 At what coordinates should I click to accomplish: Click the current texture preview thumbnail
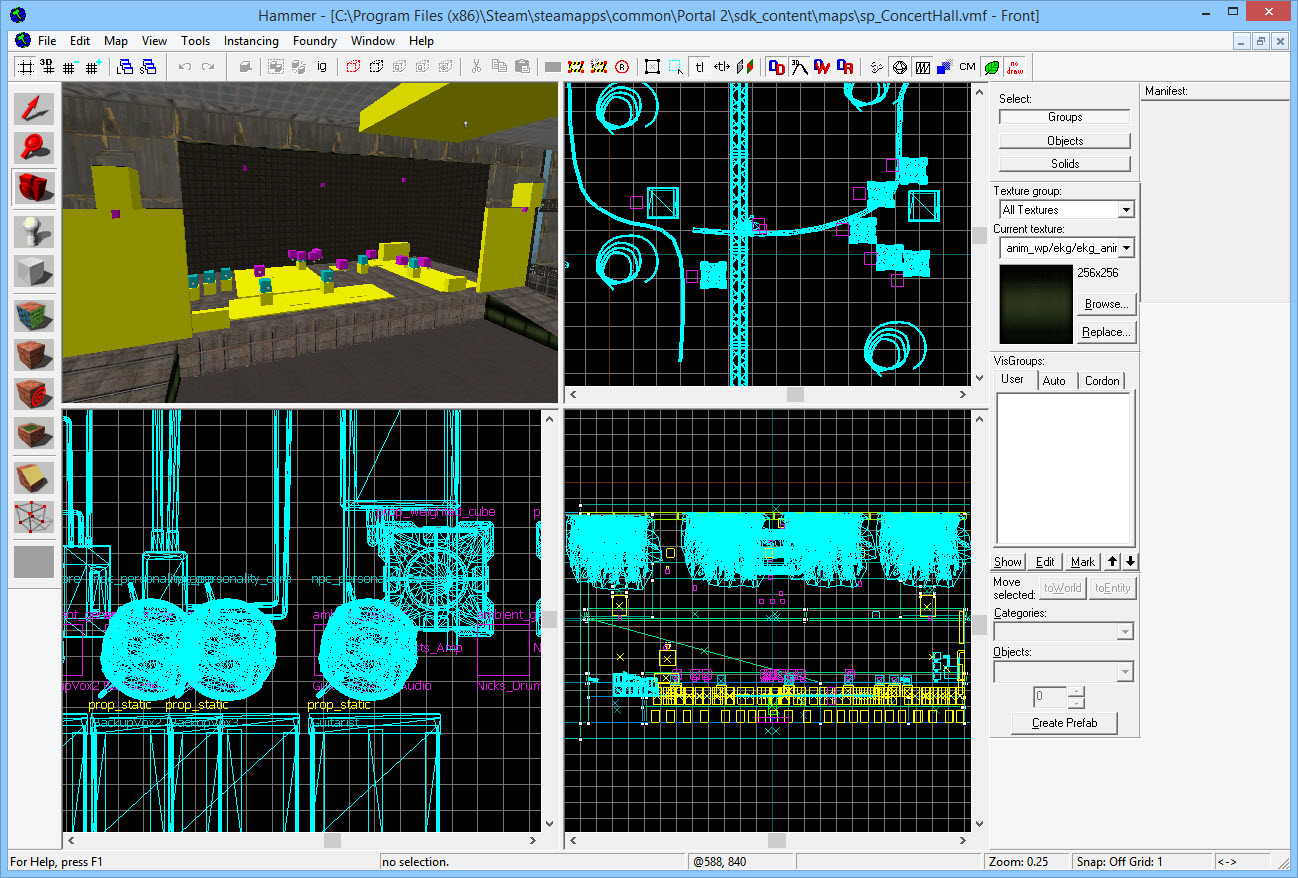pyautogui.click(x=1035, y=304)
